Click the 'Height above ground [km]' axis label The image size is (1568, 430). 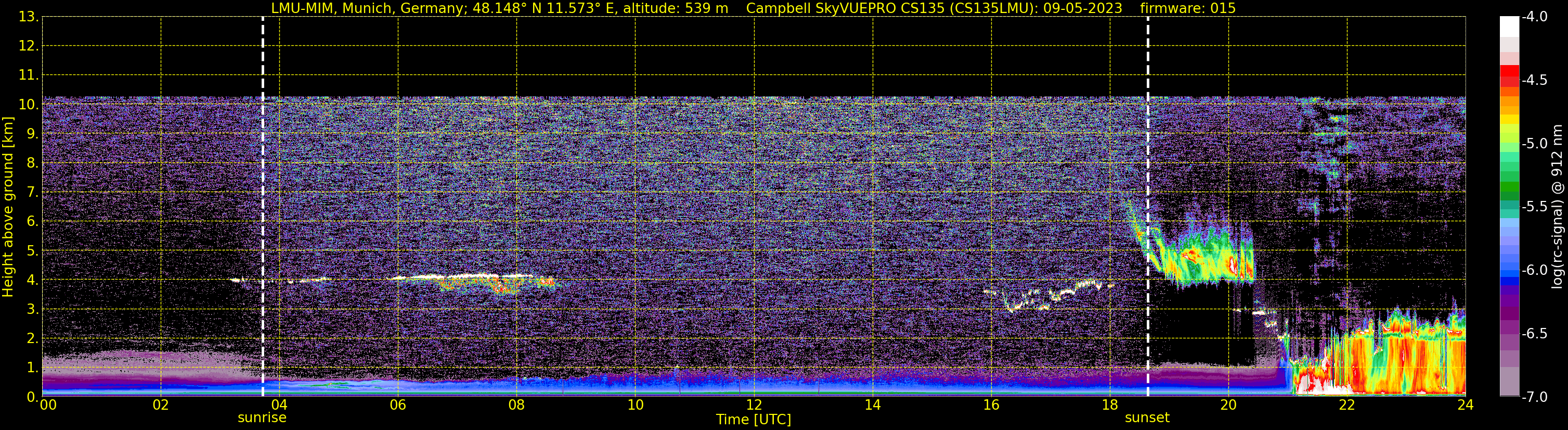point(8,207)
